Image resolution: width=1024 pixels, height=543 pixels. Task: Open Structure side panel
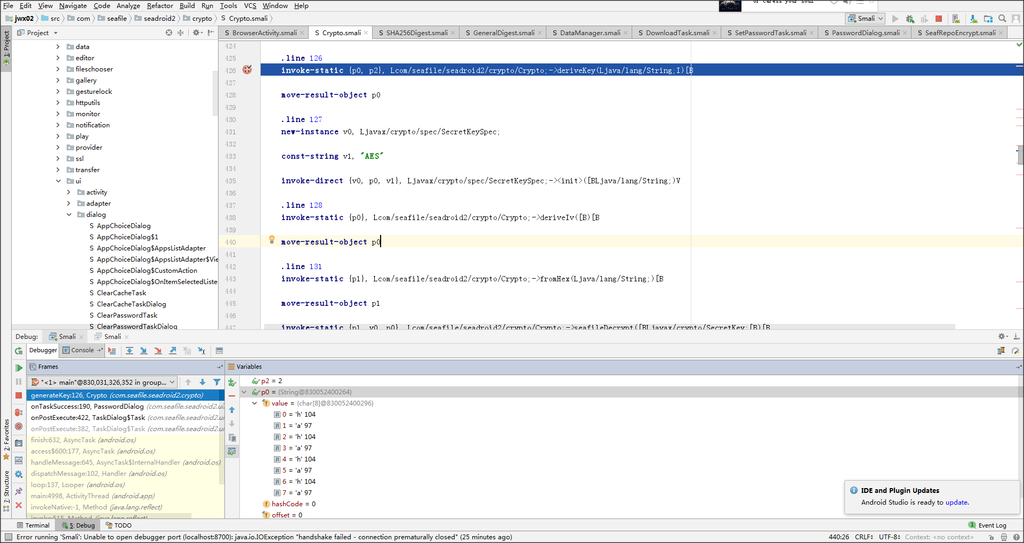(6, 491)
